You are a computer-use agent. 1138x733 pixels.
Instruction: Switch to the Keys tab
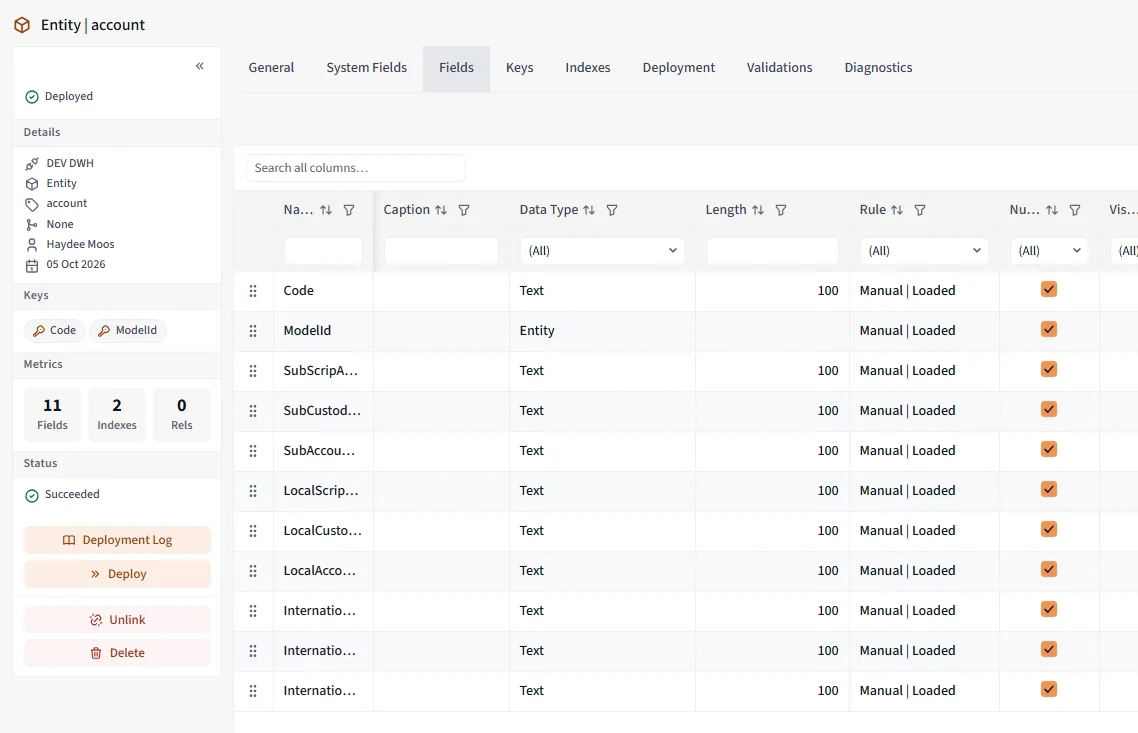(x=519, y=67)
